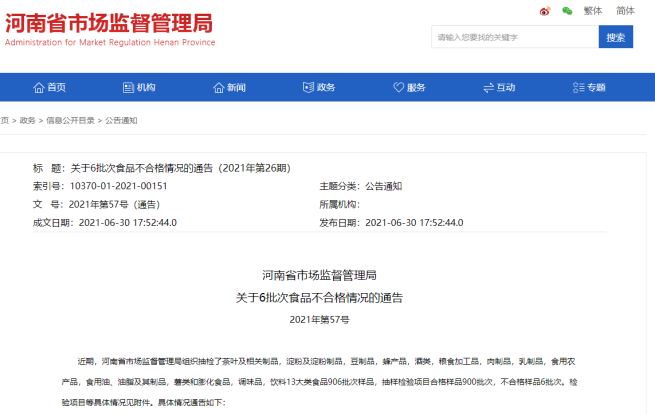Switch to 繁体 traditional Chinese
The width and height of the screenshot is (655, 414).
point(593,11)
